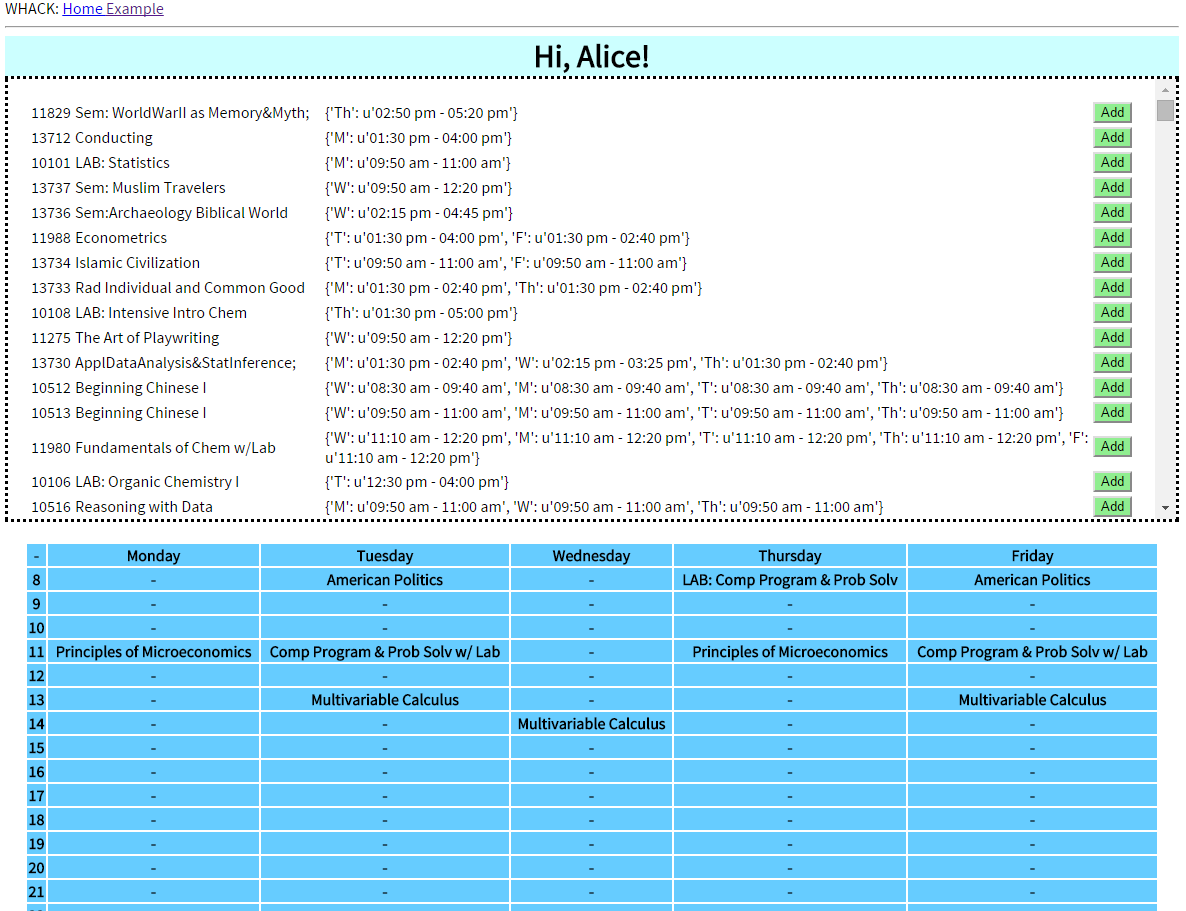
Task: Add Rad Individual and Common Good
Action: (1112, 288)
